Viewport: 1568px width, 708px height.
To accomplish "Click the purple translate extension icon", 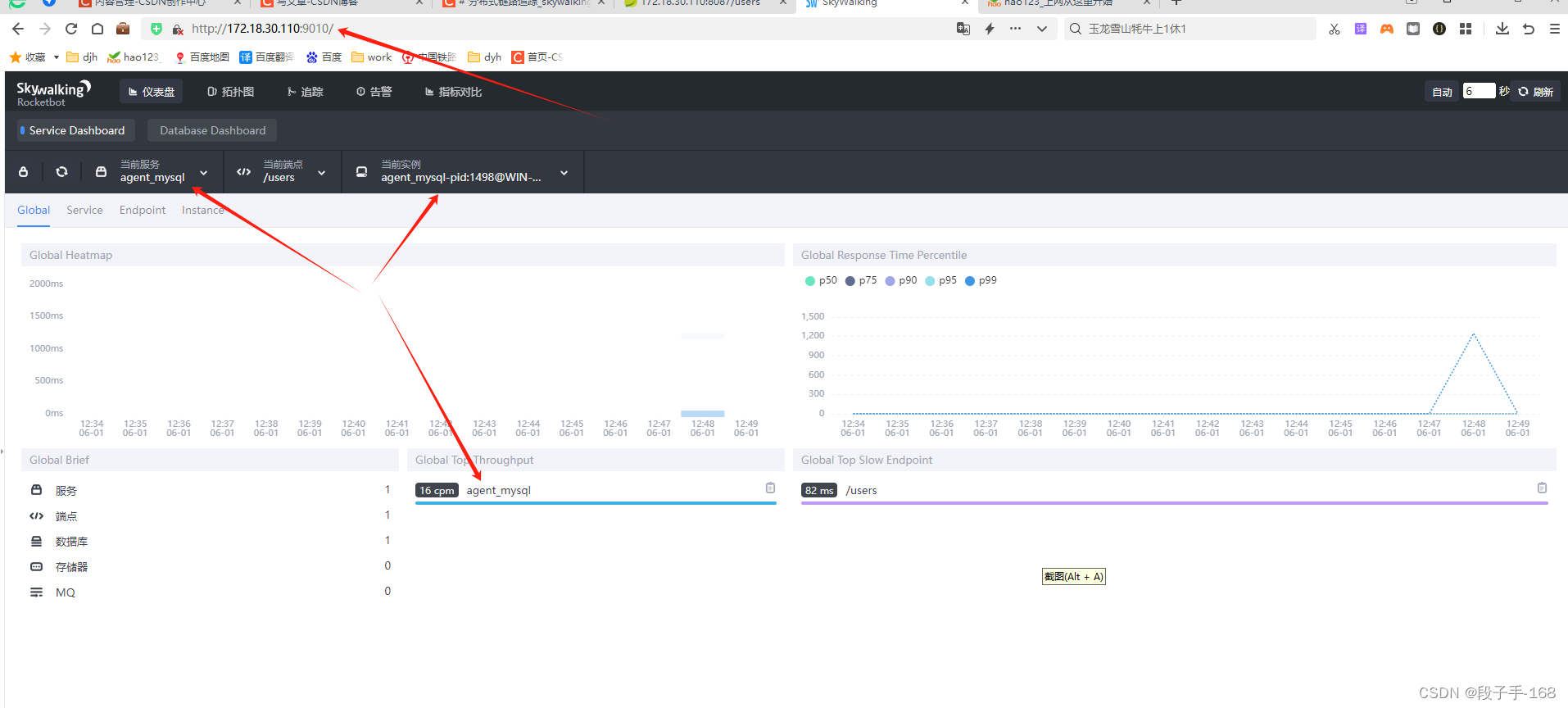I will tap(1361, 29).
